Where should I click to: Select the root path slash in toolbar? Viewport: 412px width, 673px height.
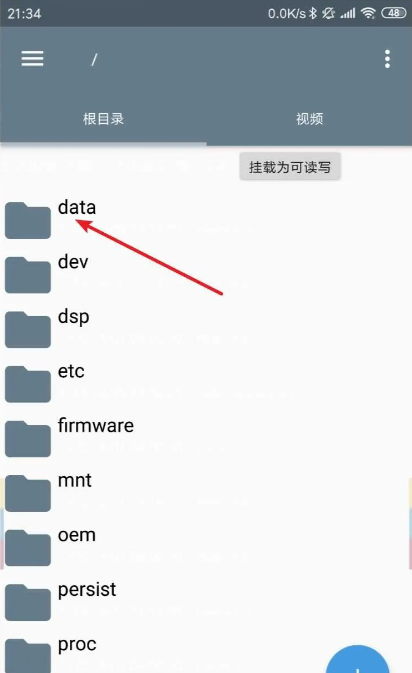(94, 59)
